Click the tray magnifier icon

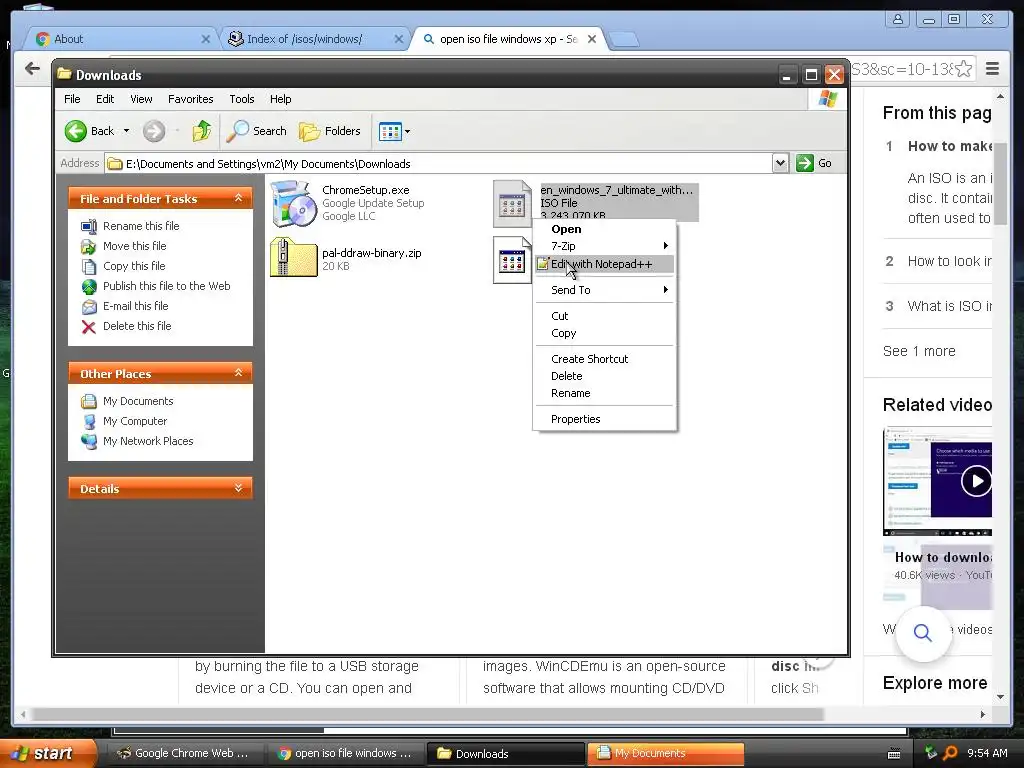tap(950, 753)
